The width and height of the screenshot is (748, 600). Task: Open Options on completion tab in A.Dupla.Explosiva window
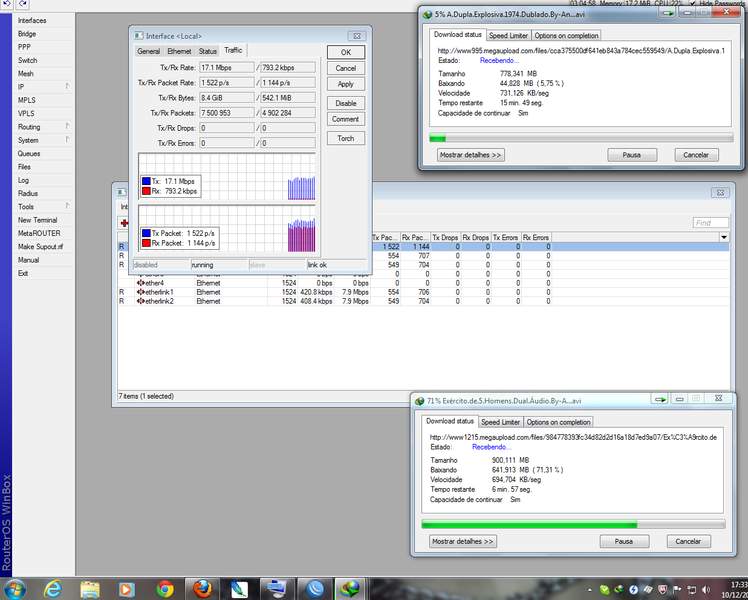pyautogui.click(x=566, y=36)
